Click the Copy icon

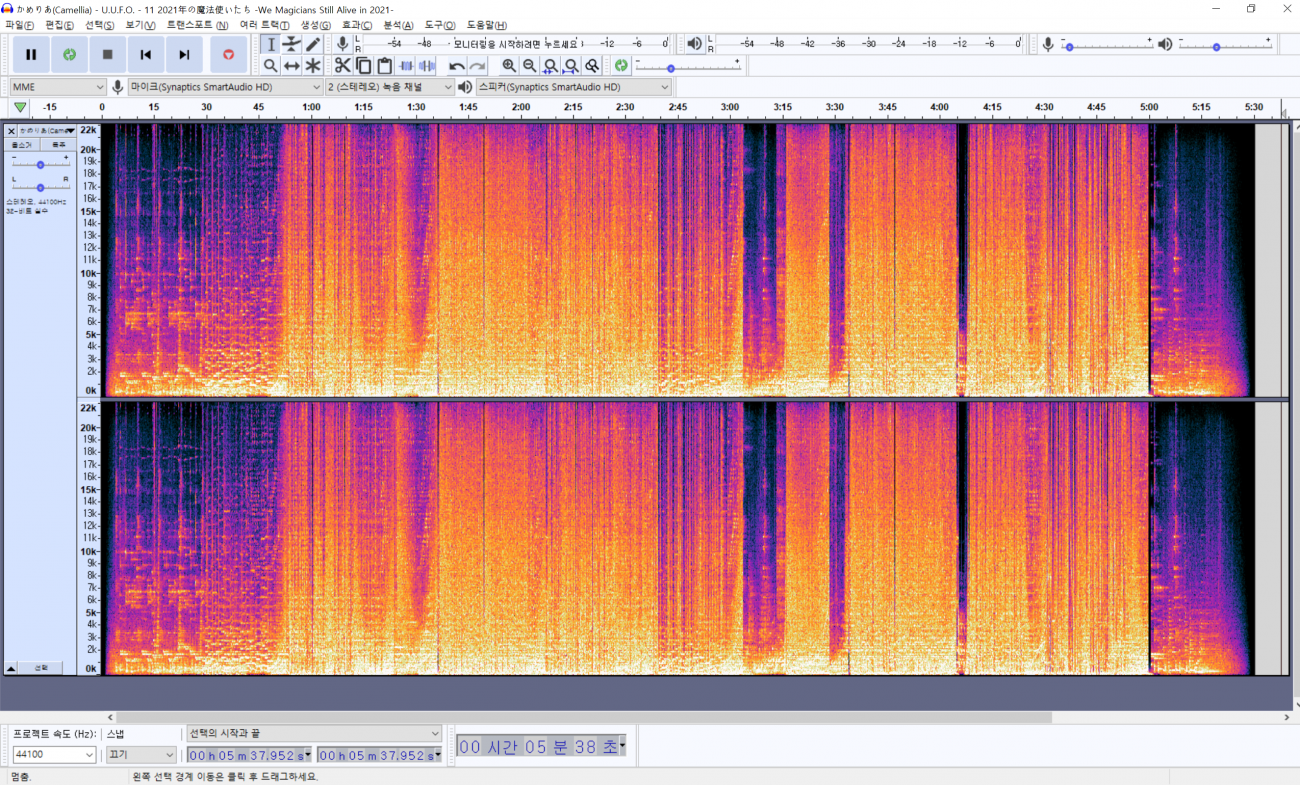pos(364,66)
